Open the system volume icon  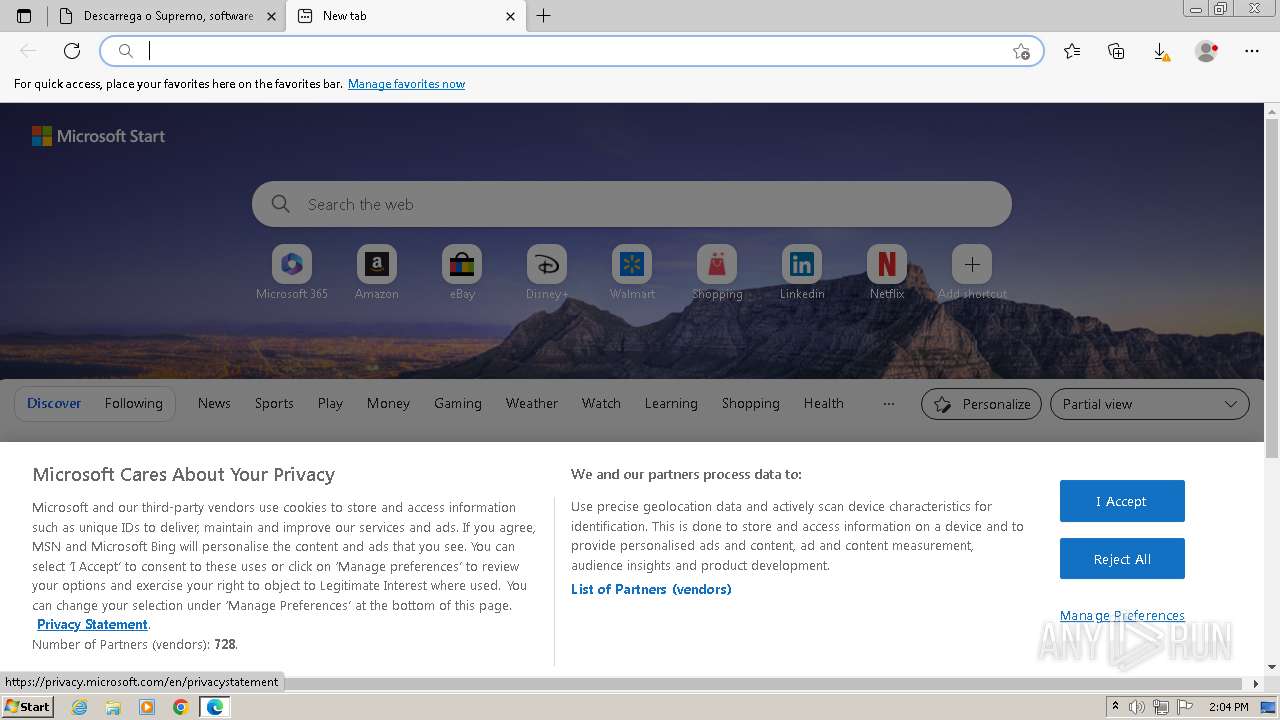[1137, 707]
